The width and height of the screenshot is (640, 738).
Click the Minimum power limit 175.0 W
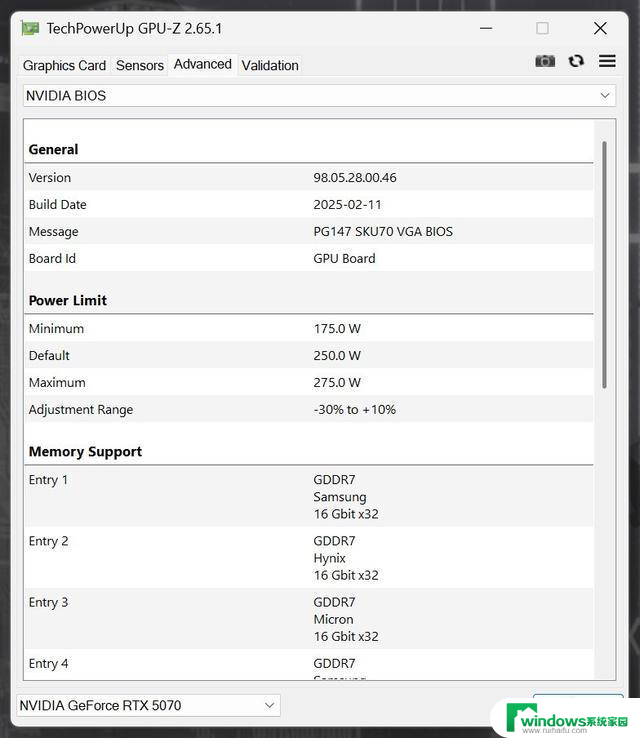337,329
